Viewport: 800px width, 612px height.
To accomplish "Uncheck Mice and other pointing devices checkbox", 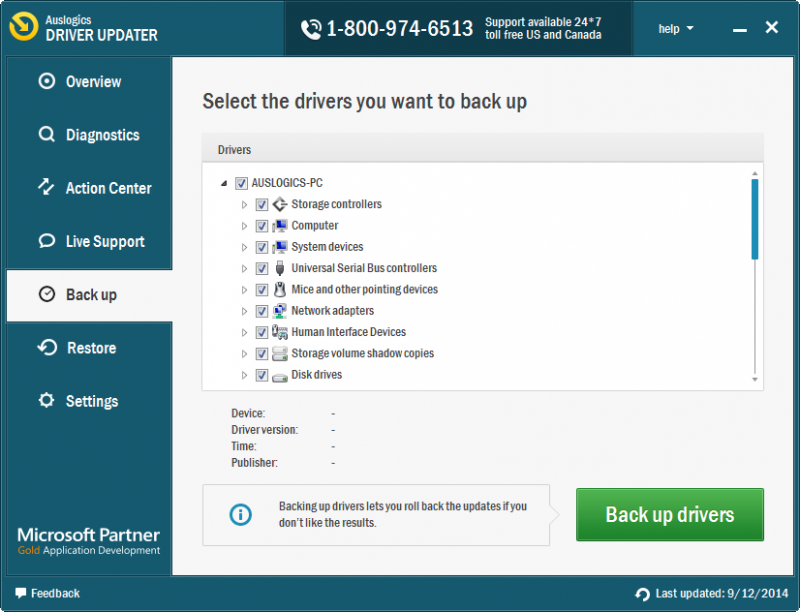I will [x=262, y=290].
